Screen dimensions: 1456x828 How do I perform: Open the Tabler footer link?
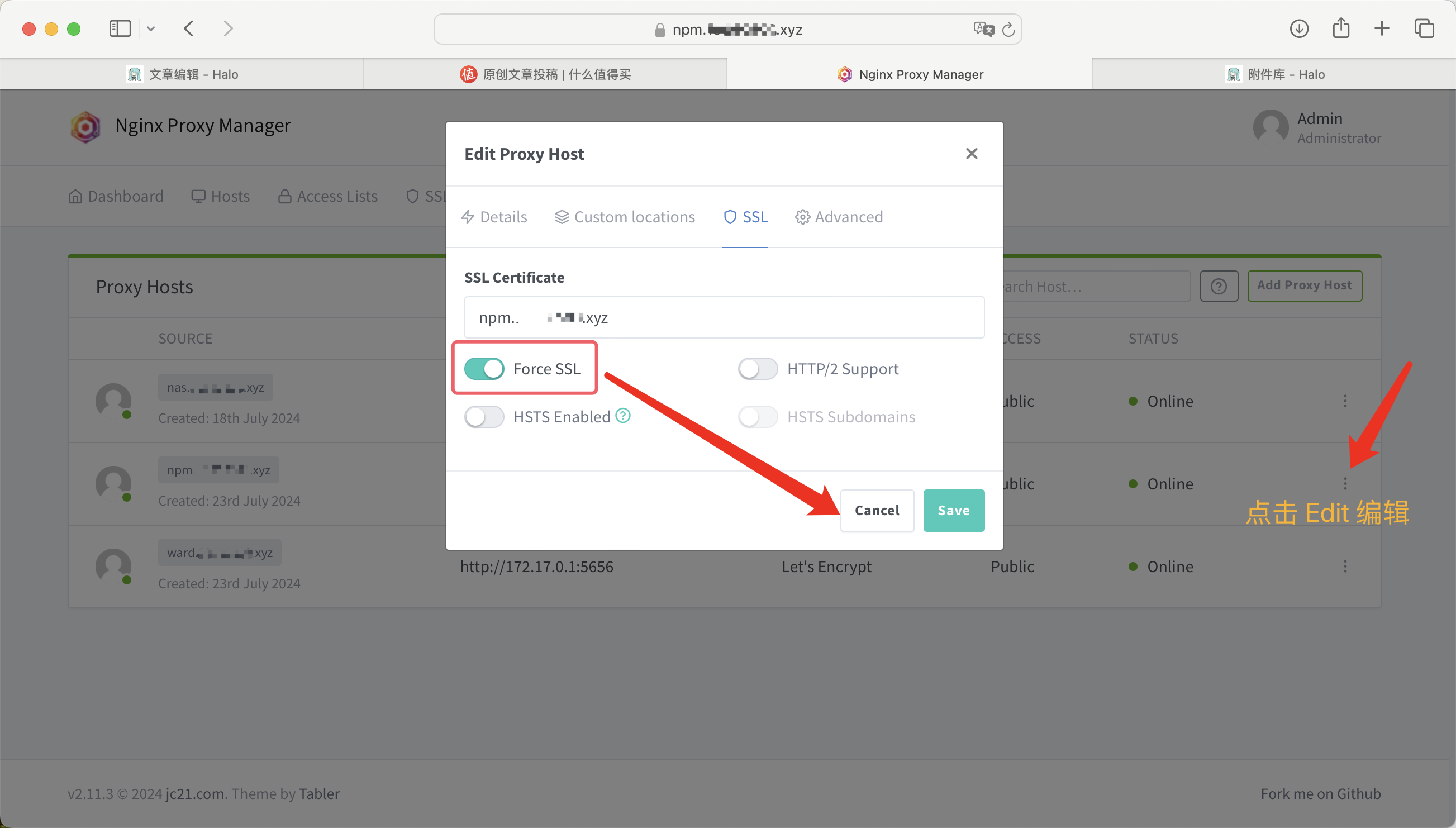coord(319,793)
